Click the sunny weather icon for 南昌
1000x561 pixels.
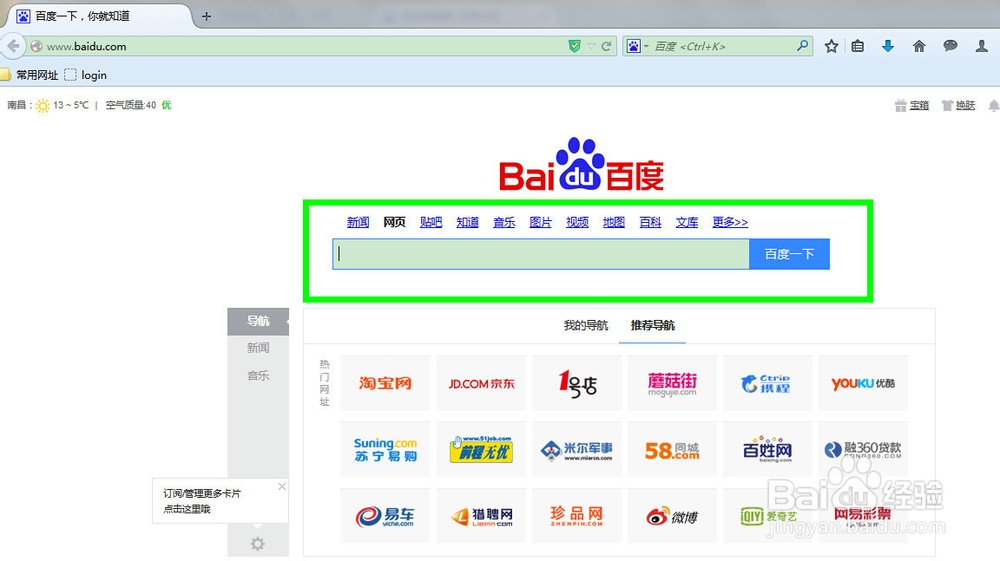coord(42,105)
